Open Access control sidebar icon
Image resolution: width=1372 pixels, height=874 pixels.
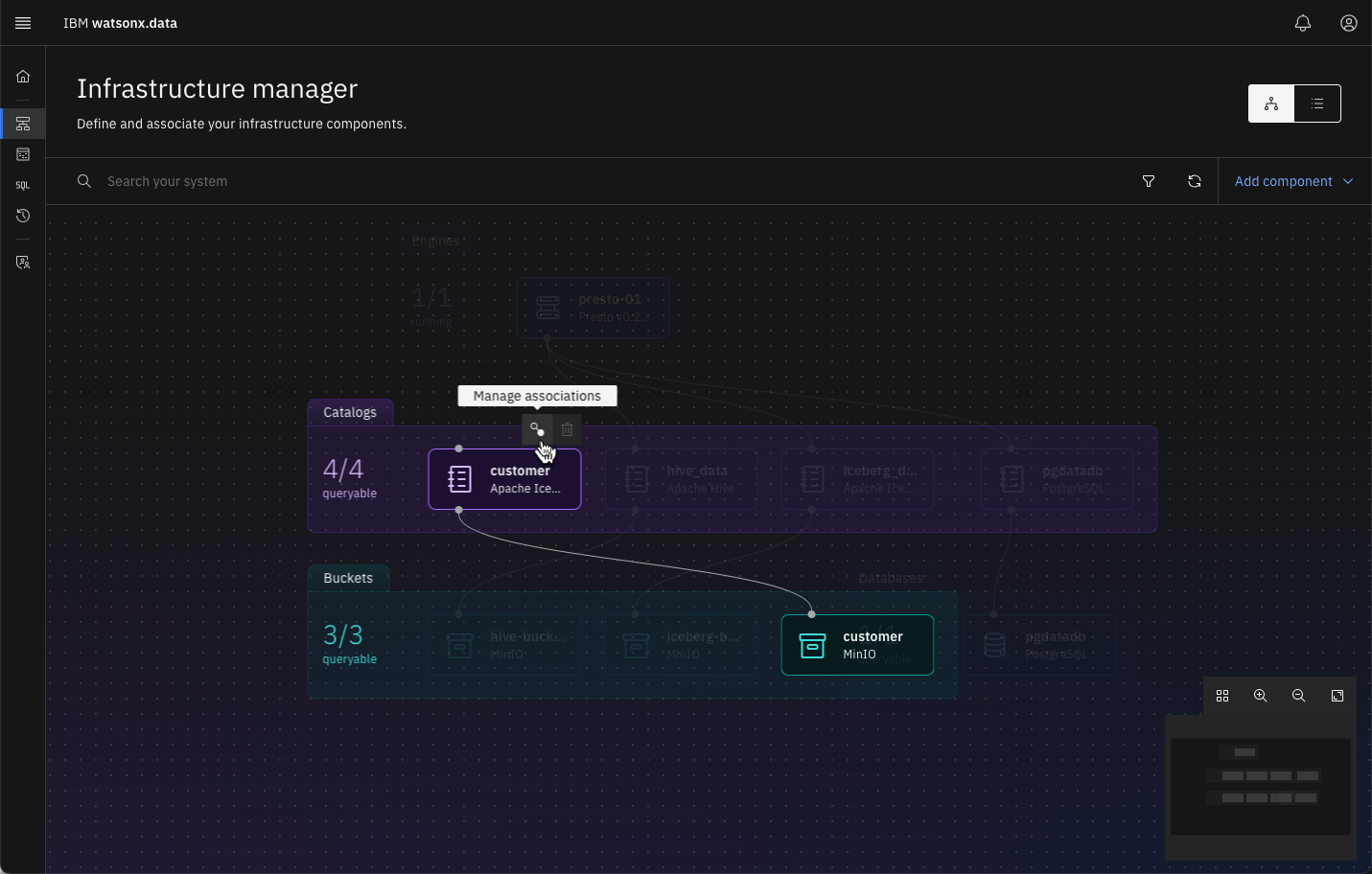[23, 262]
